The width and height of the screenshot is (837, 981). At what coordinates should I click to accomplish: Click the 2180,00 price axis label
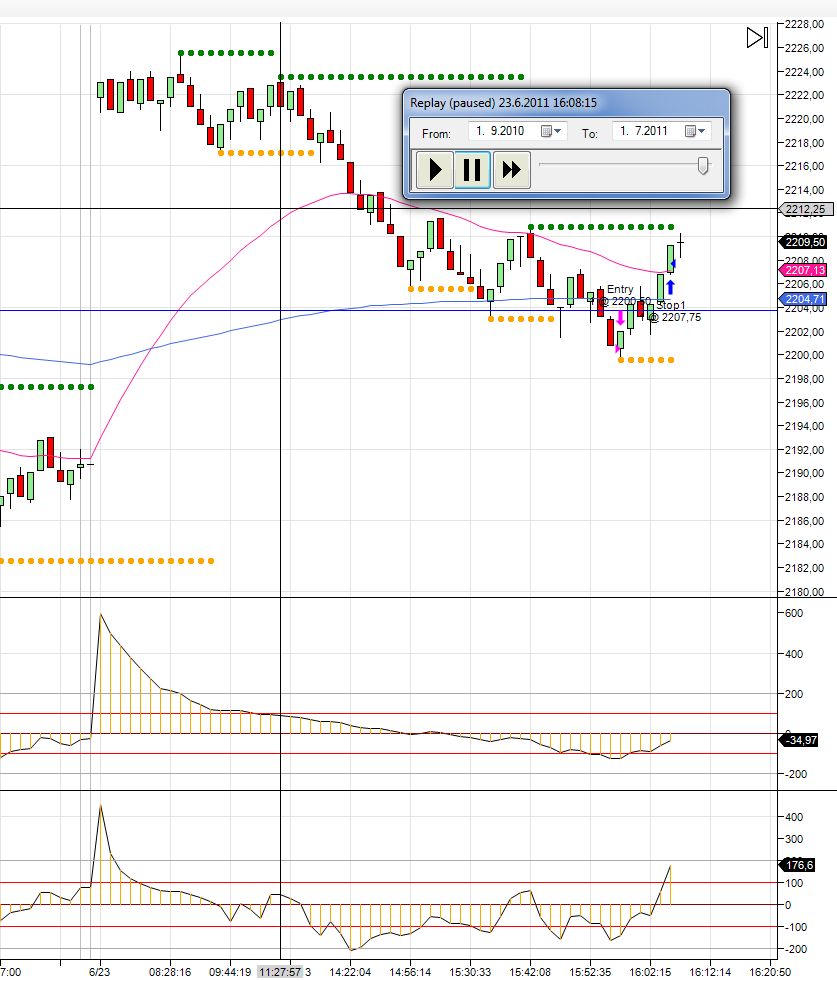point(804,591)
